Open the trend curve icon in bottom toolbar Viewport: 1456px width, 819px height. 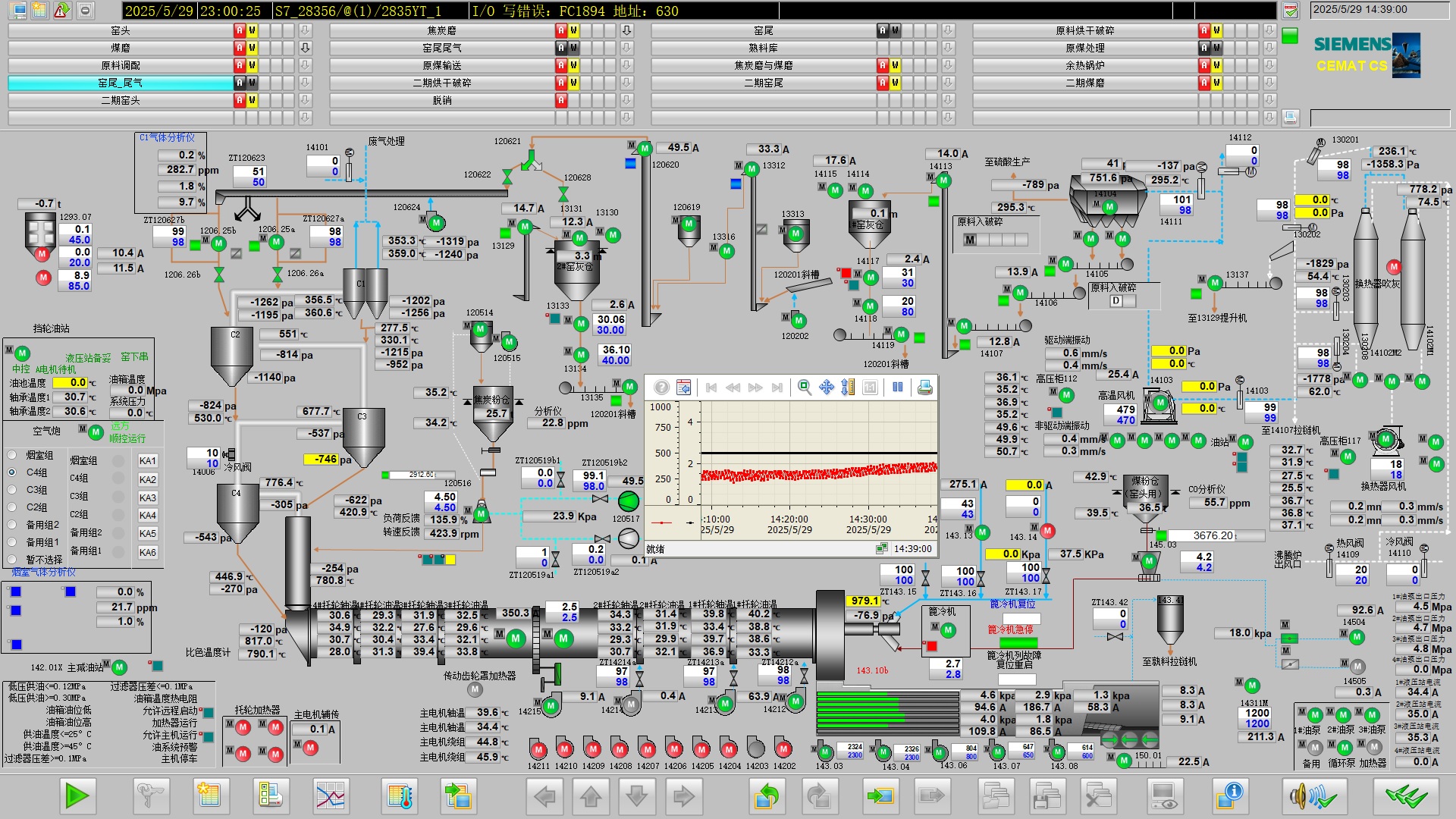(x=331, y=795)
